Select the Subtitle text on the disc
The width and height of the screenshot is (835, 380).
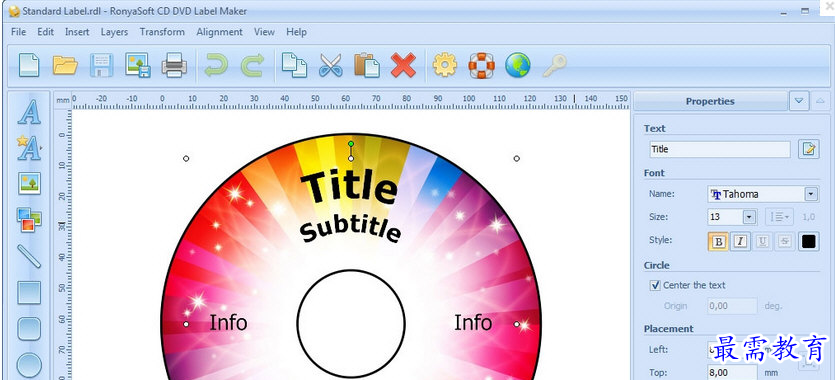[x=350, y=230]
